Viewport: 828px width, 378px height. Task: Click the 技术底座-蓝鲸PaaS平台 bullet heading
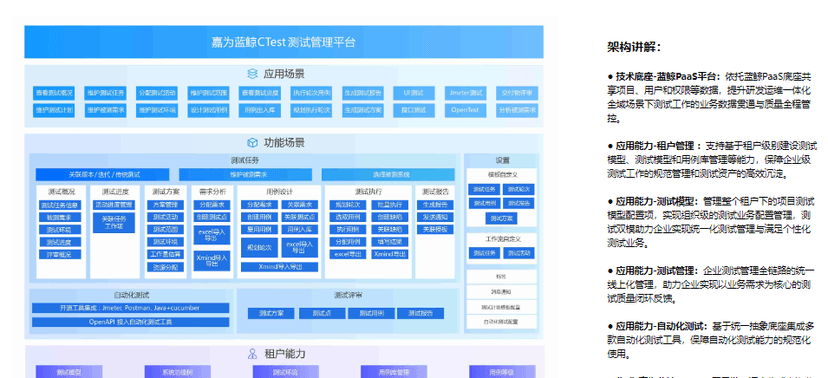668,77
